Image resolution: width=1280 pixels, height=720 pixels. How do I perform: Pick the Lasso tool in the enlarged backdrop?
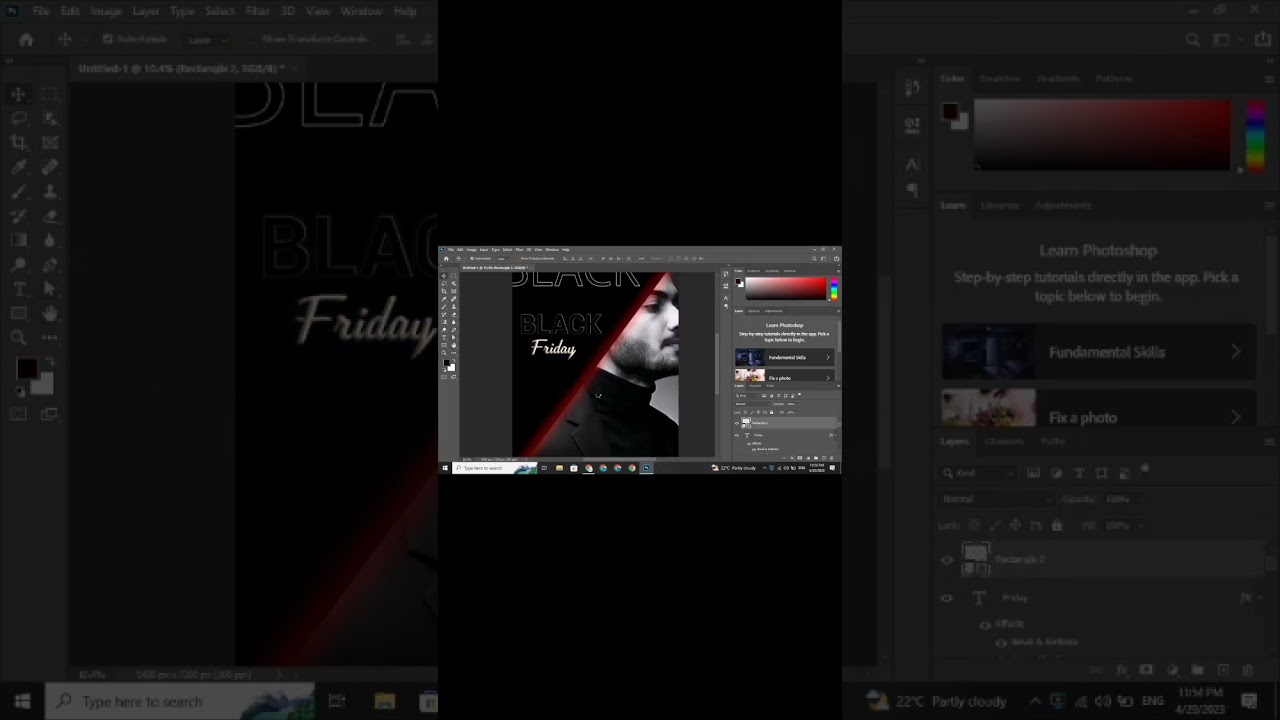coord(19,118)
